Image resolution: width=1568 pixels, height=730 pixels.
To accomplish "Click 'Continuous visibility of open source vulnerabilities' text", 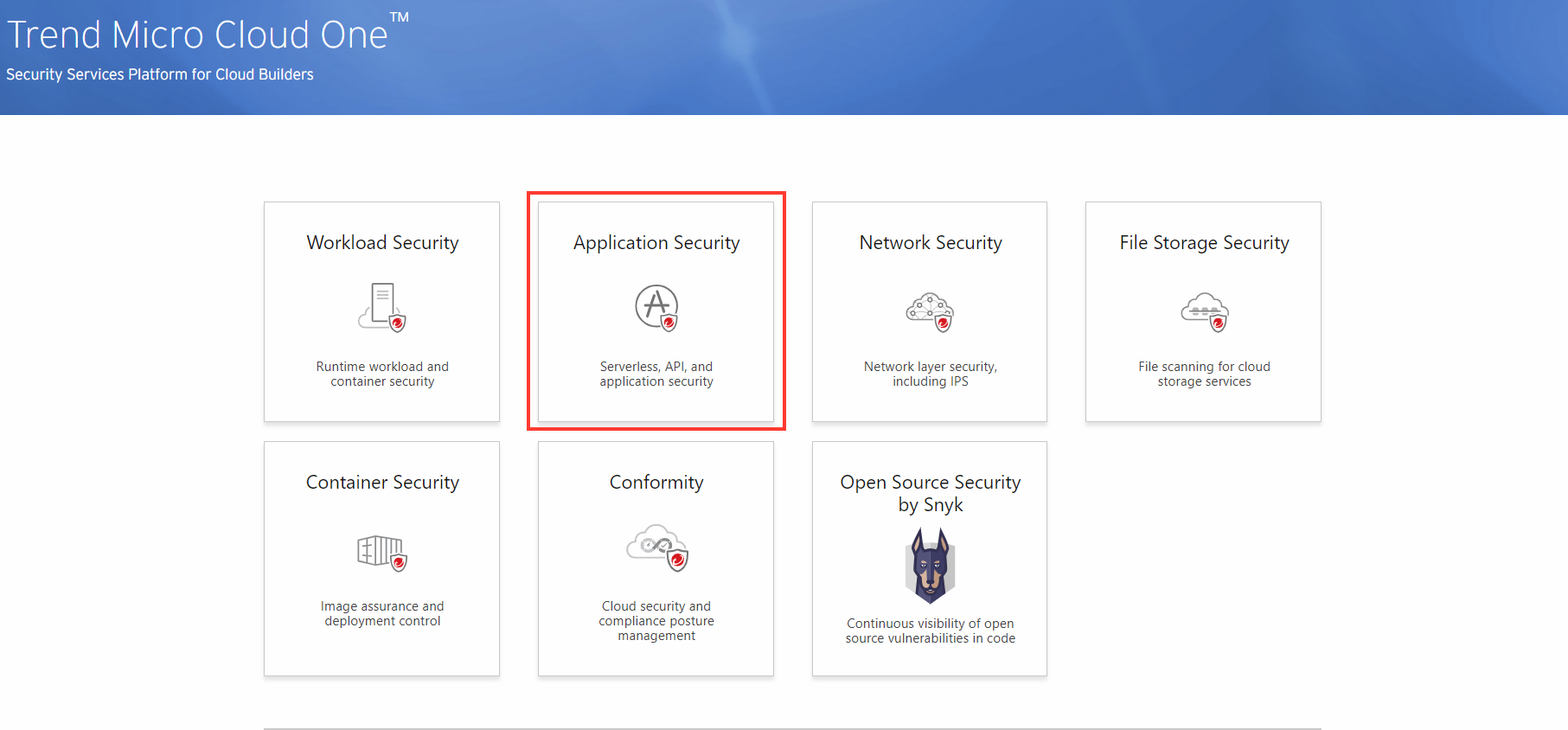I will [931, 631].
